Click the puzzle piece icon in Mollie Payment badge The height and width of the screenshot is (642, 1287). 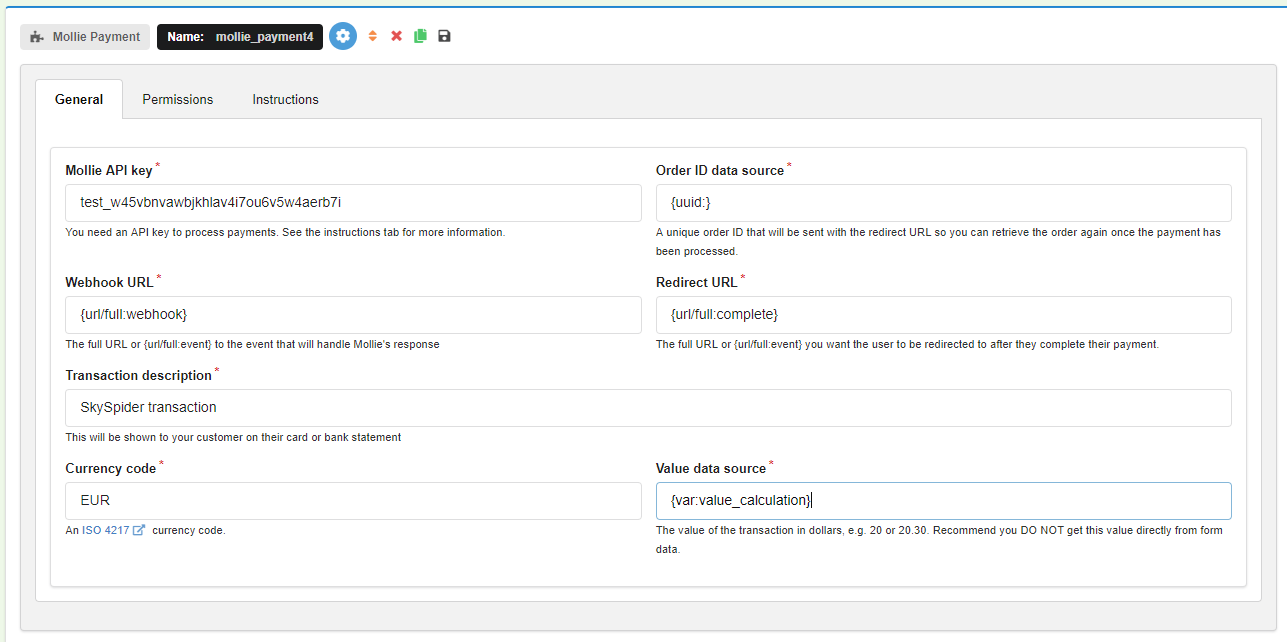coord(37,37)
